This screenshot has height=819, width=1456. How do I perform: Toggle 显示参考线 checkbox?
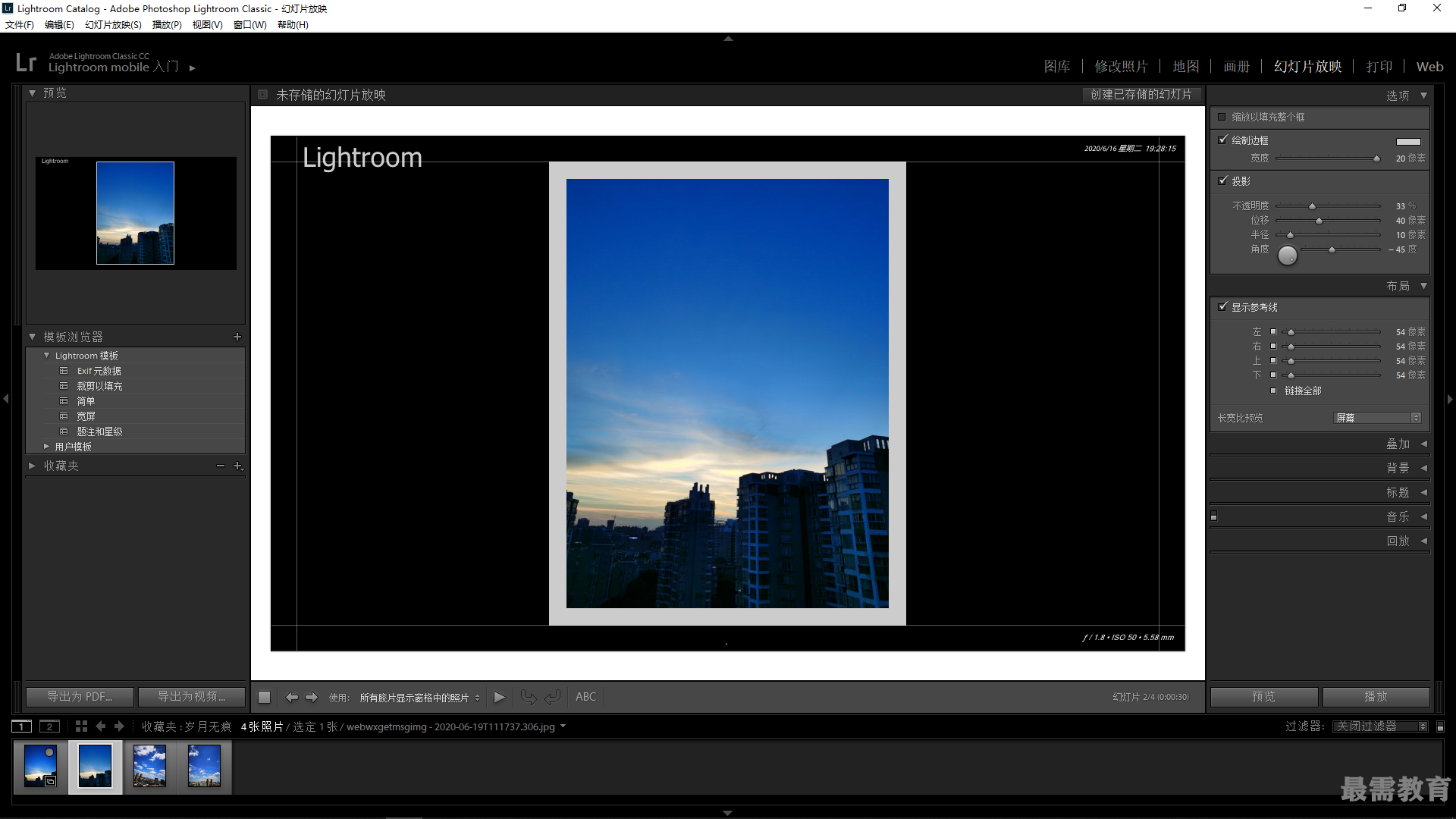tap(1222, 306)
